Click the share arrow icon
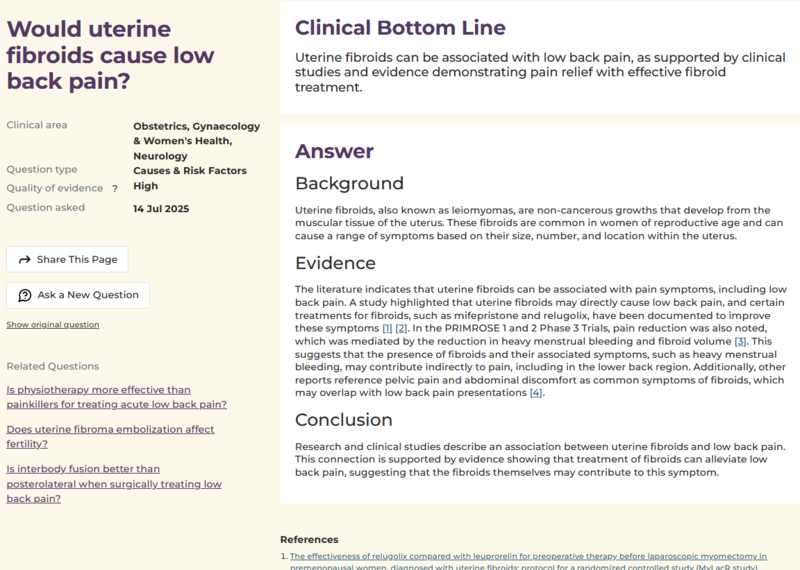800x570 pixels. pos(24,260)
